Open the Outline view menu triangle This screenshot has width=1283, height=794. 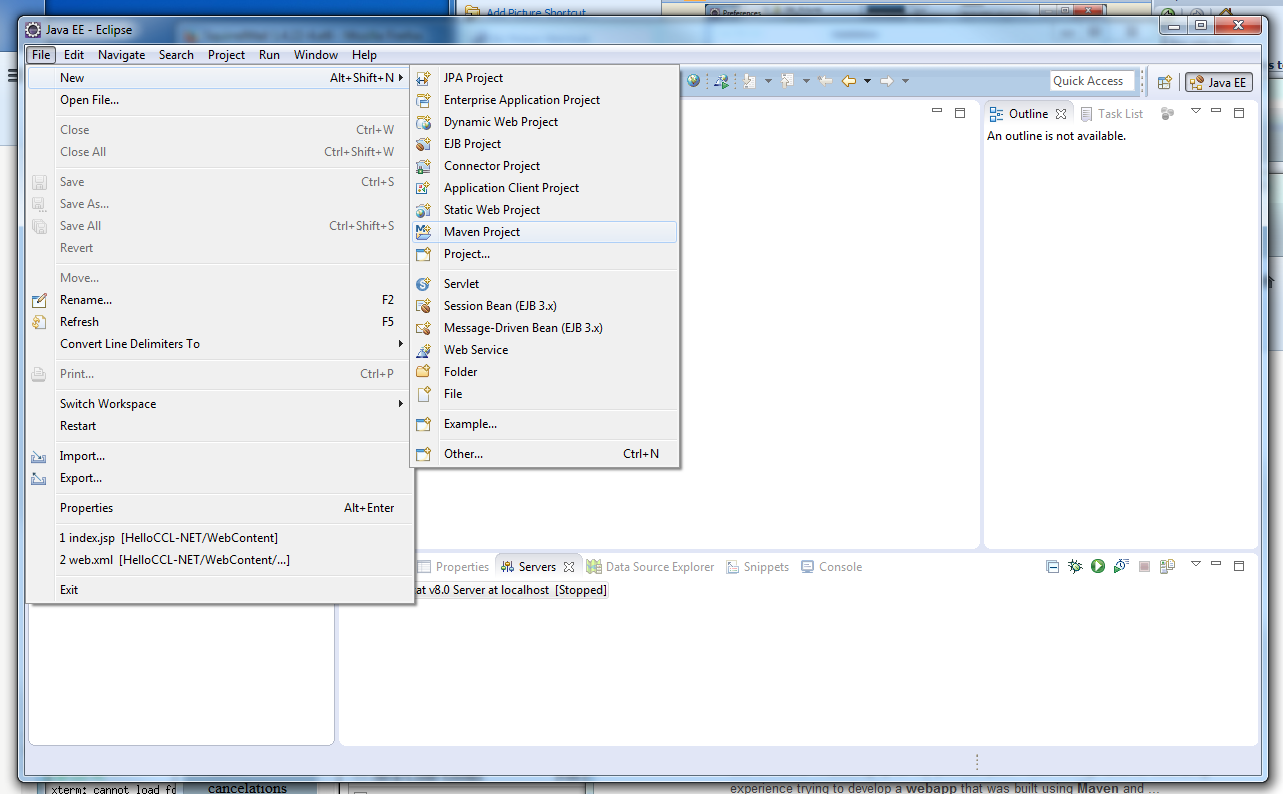(1195, 113)
